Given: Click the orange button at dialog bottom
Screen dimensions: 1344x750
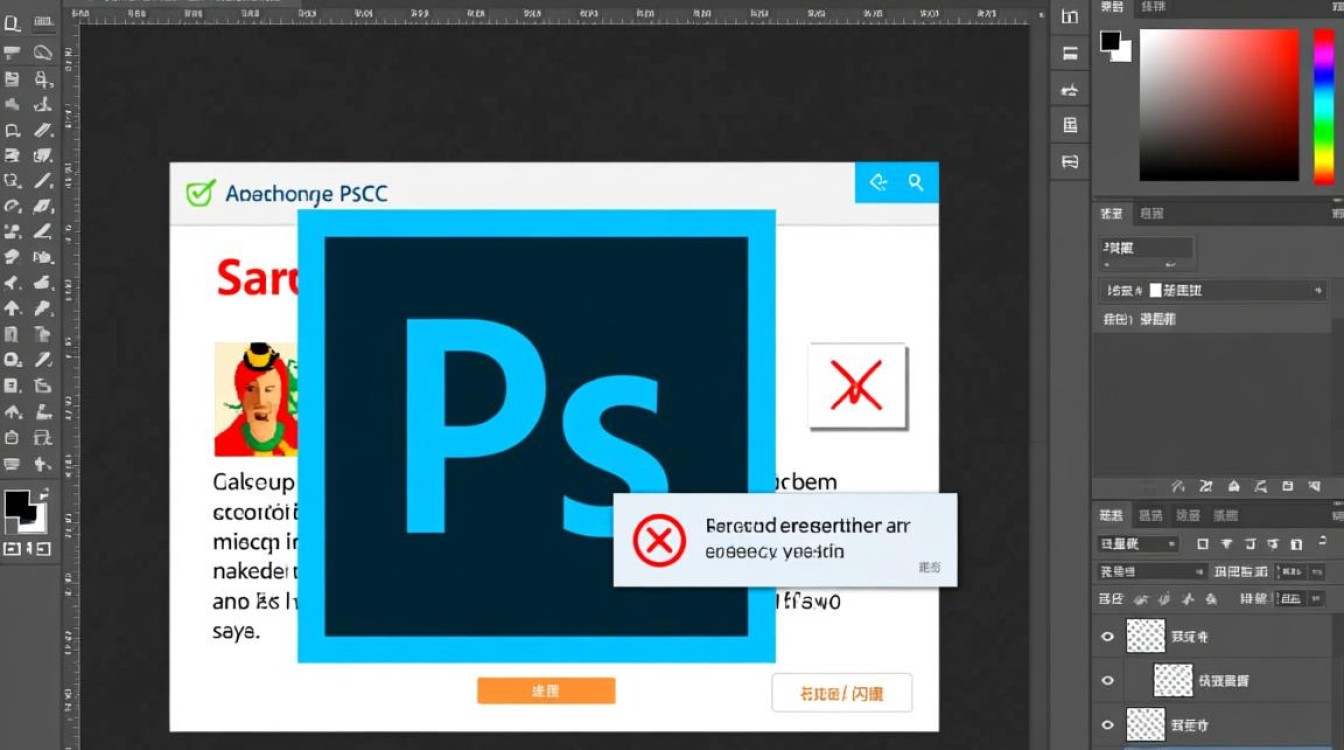Looking at the screenshot, I should click(x=546, y=691).
